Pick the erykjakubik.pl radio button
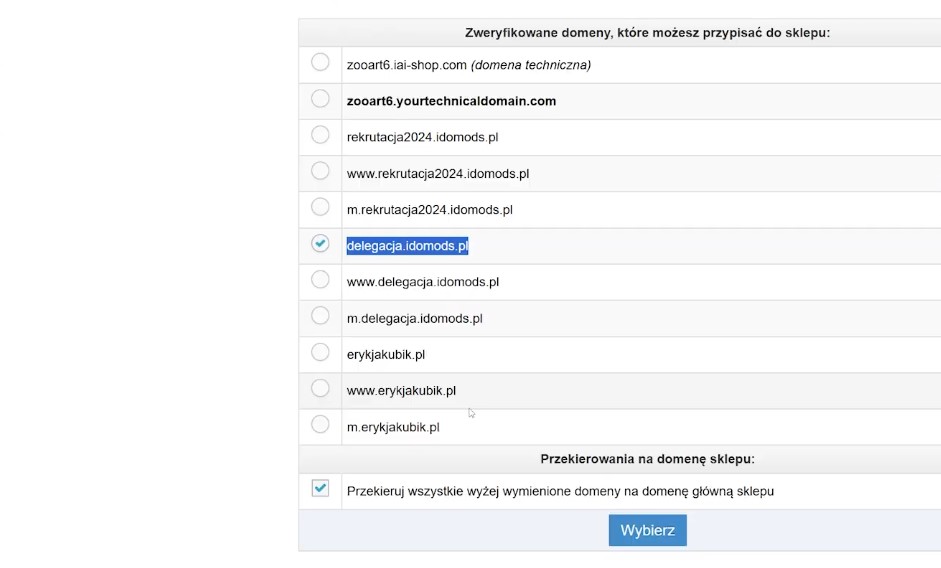The width and height of the screenshot is (941, 568). [x=320, y=352]
